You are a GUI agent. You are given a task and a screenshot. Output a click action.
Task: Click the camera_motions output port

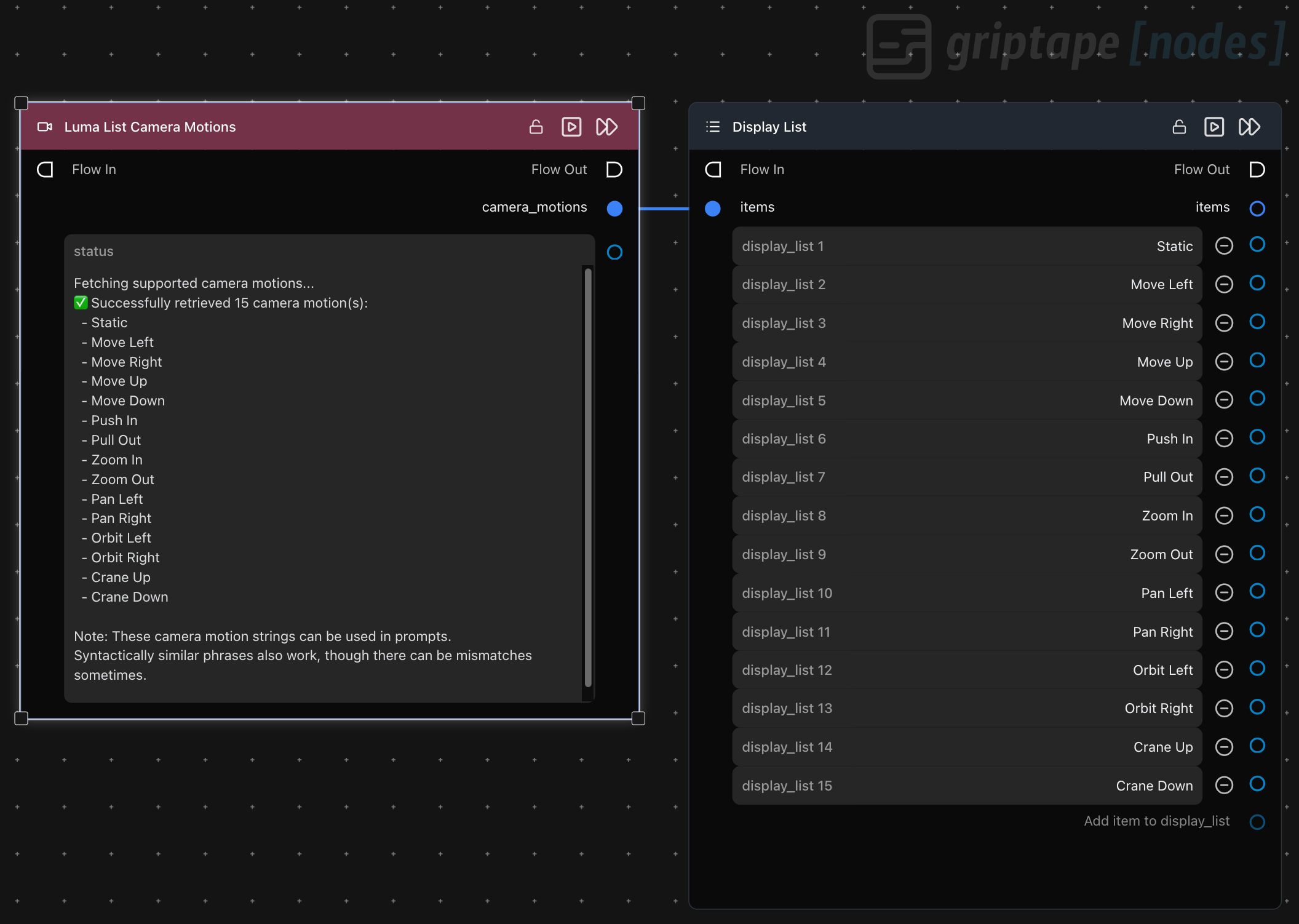[x=614, y=209]
